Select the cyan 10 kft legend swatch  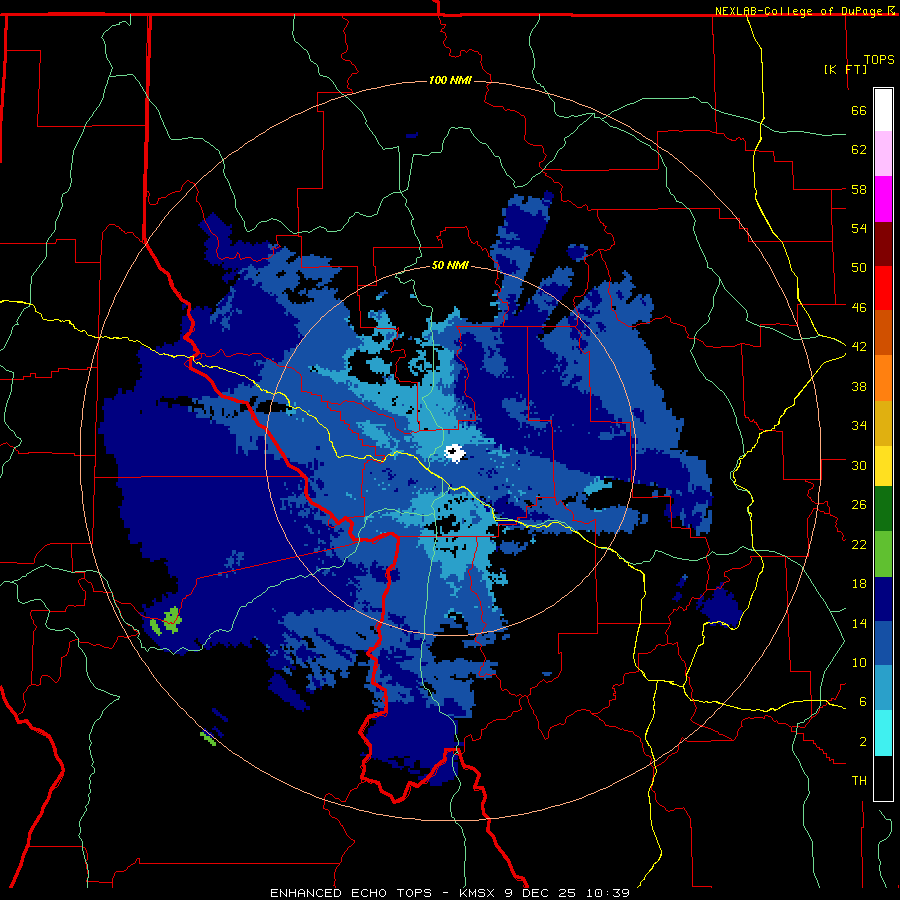(883, 733)
